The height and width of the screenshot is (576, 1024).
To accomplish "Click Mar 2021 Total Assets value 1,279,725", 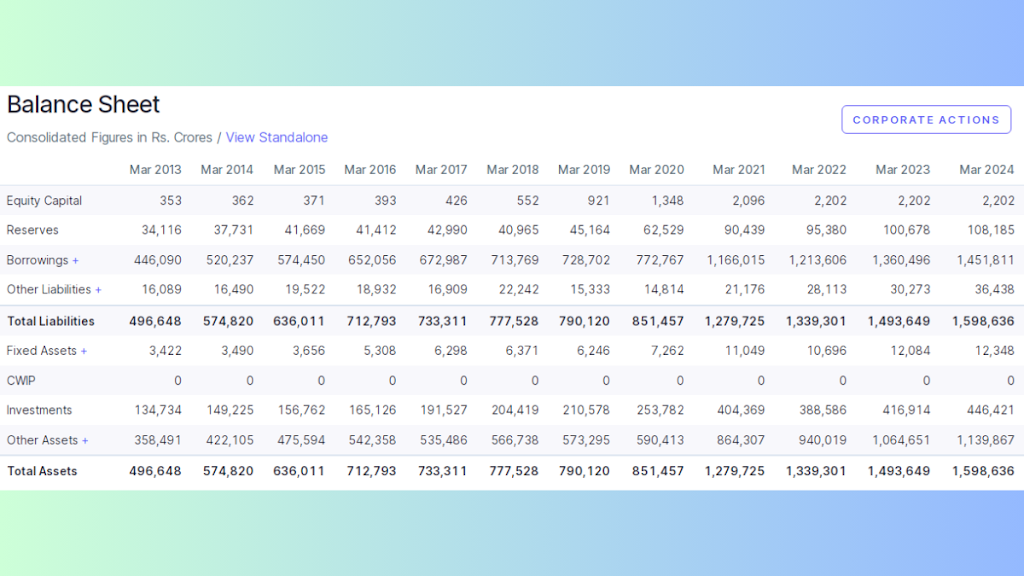I will click(735, 471).
